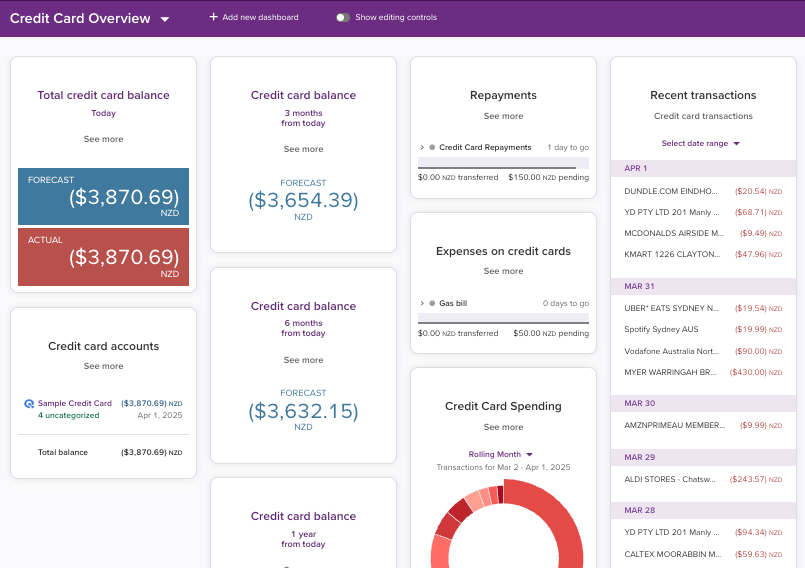Open the Select date range dropdown
This screenshot has width=805, height=568.
tap(700, 143)
